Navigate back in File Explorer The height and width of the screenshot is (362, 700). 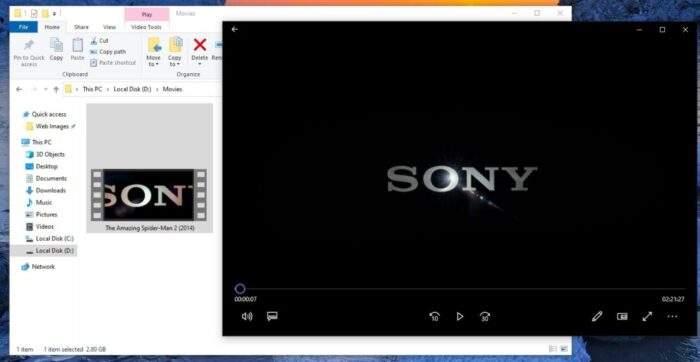click(x=19, y=89)
